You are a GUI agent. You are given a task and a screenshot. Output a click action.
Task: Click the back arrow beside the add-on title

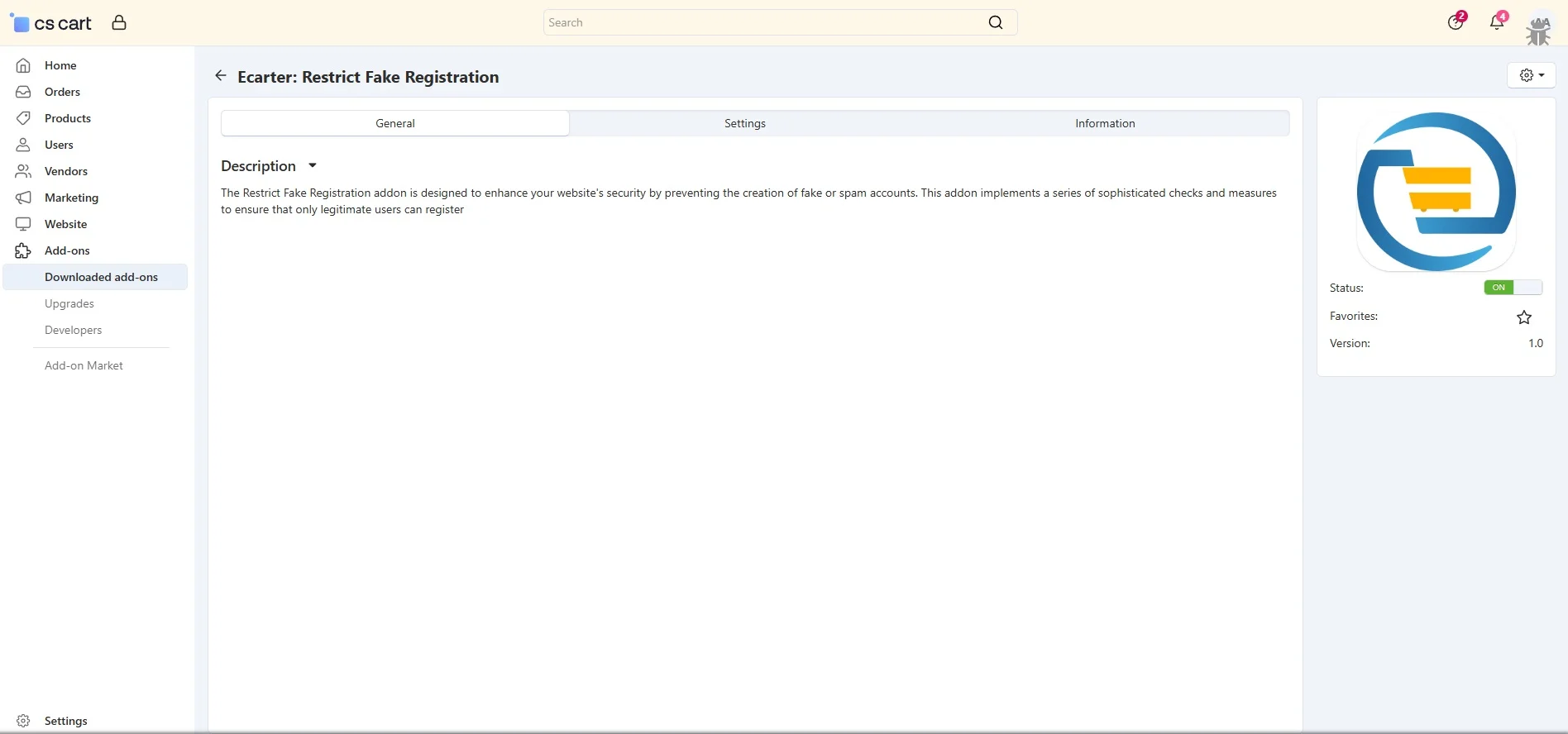pos(220,76)
